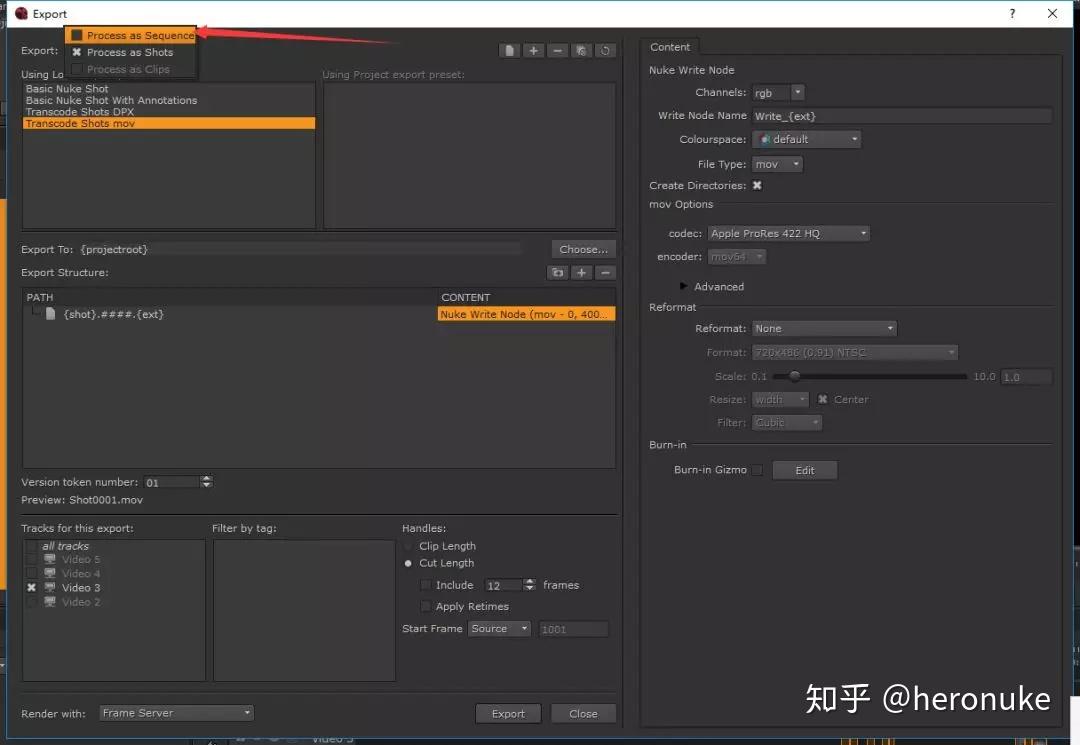Add a new folder to the Export Structure
Viewport: 1080px width, 745px height.
[x=557, y=272]
